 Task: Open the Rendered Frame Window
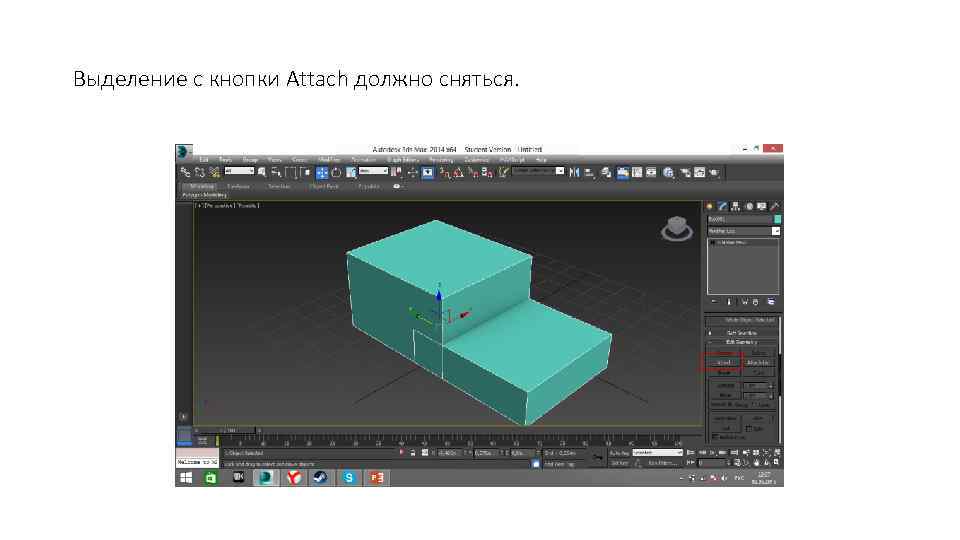pos(699,173)
